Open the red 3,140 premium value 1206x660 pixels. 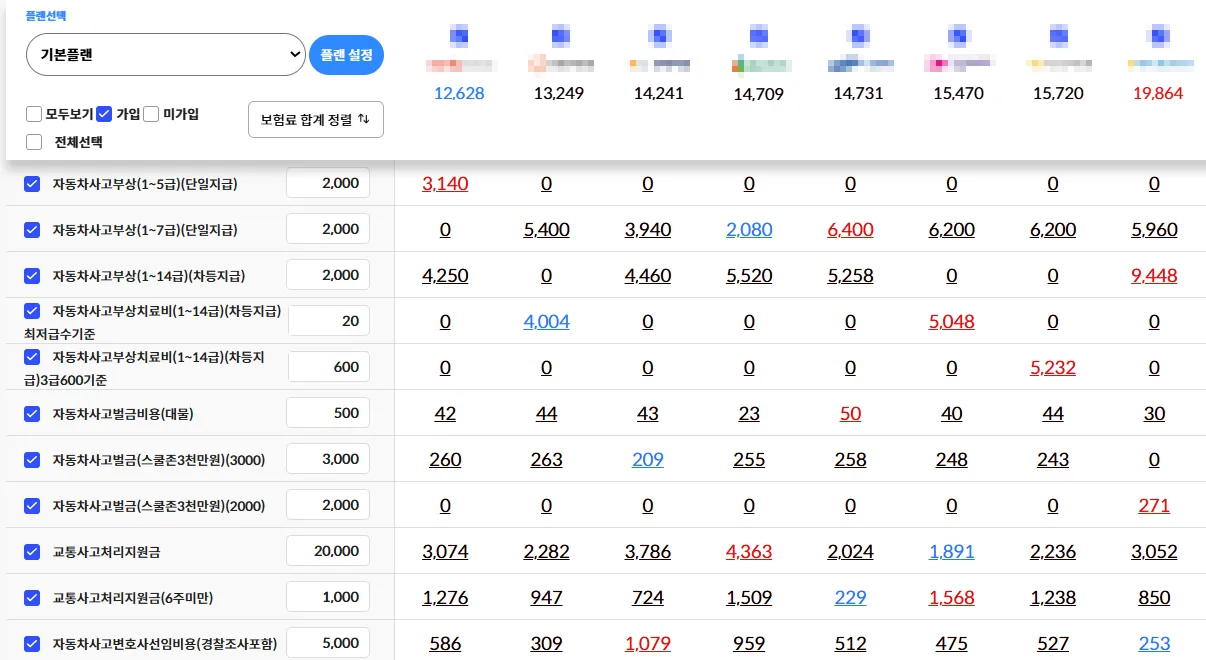445,184
